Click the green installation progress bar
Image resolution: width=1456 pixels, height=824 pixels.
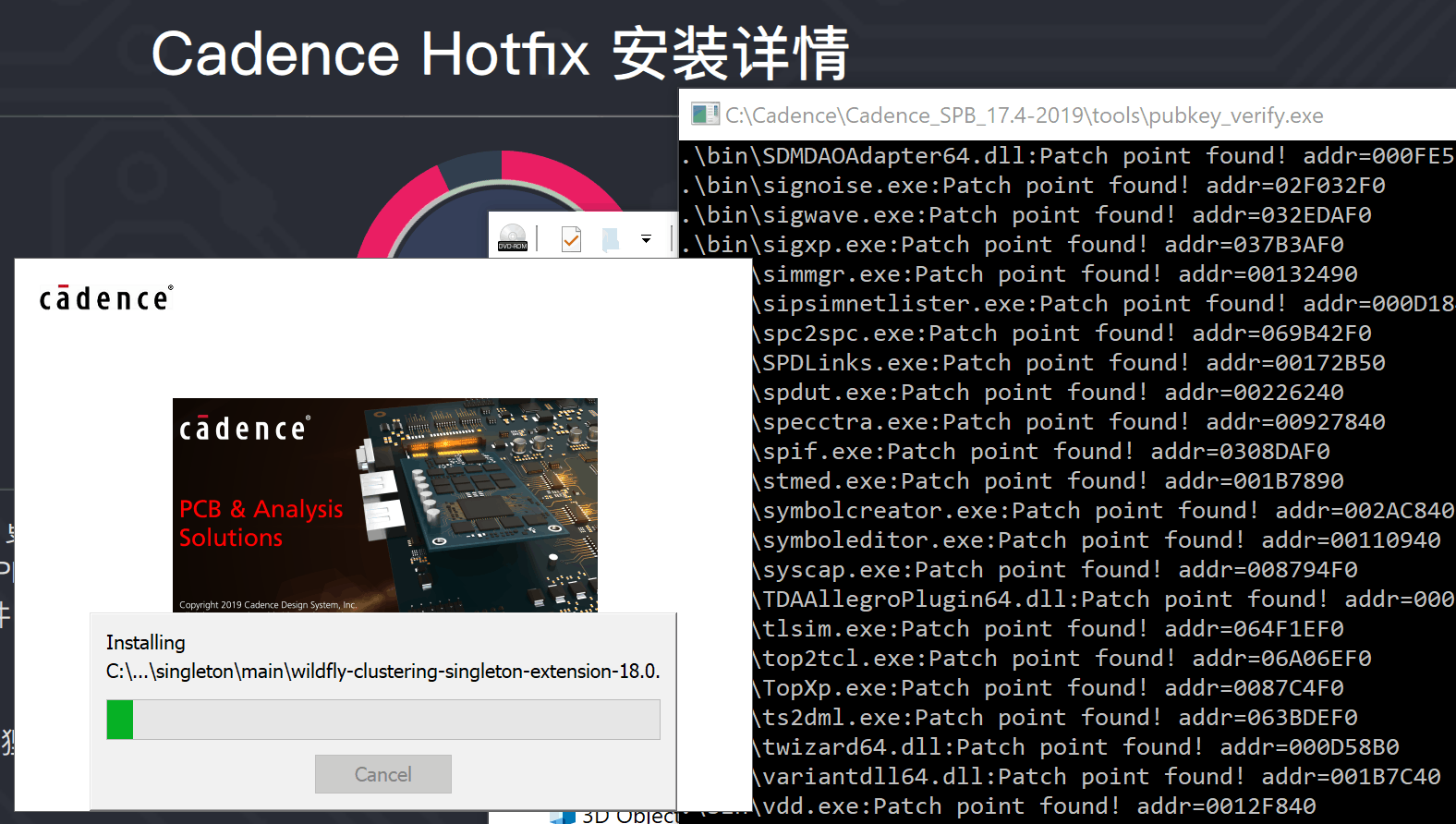[x=383, y=720]
